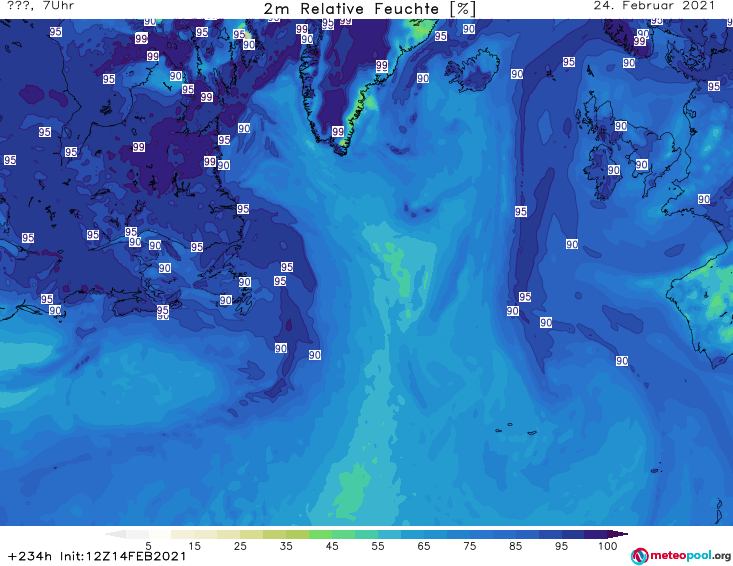Viewport: 733px width, 566px height.
Task: Pick the green swatch right of the 45 mark
Action: click(x=343, y=534)
